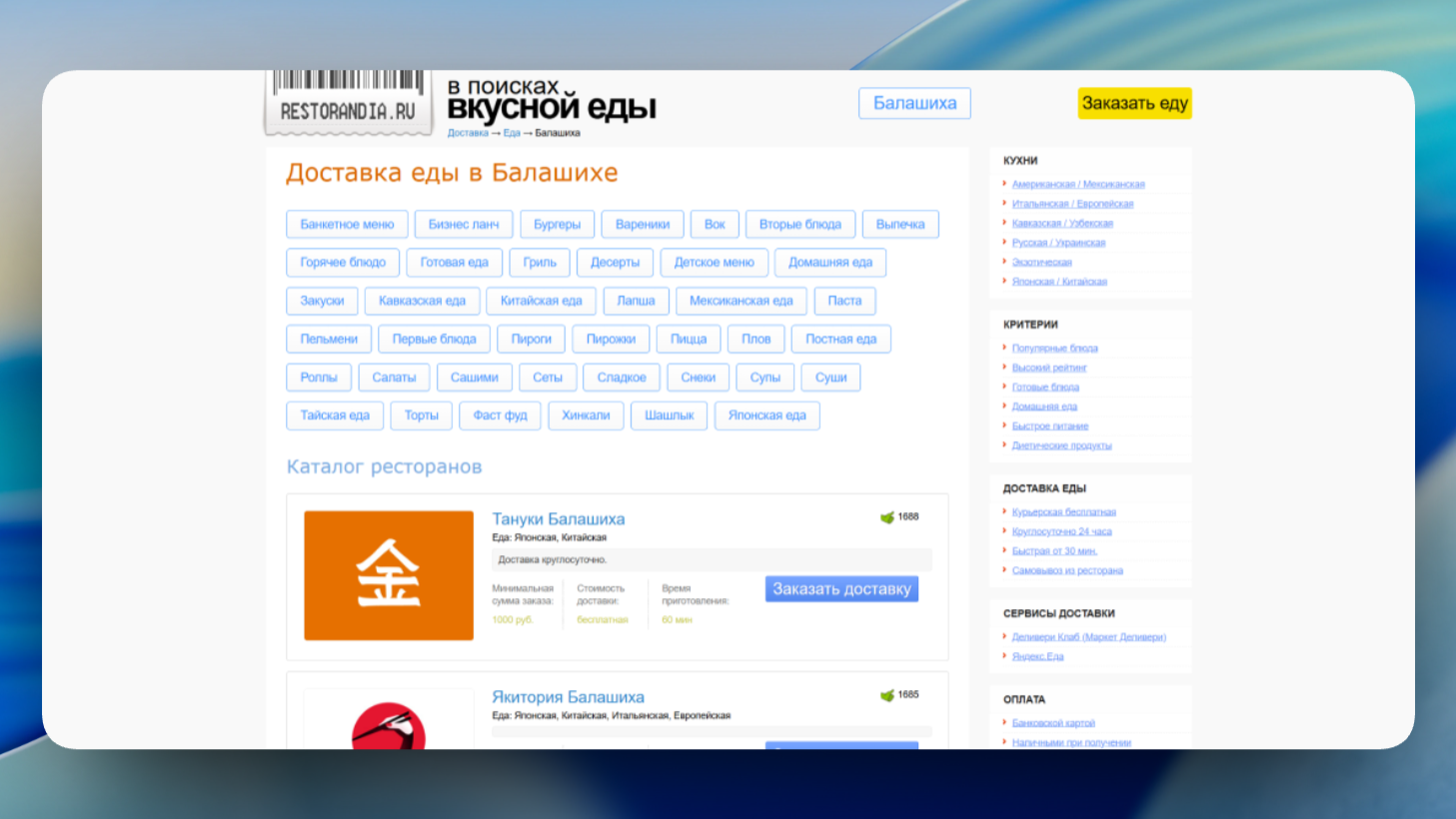Open the Еда breadcrumb link
This screenshot has width=1456, height=819.
click(x=512, y=133)
